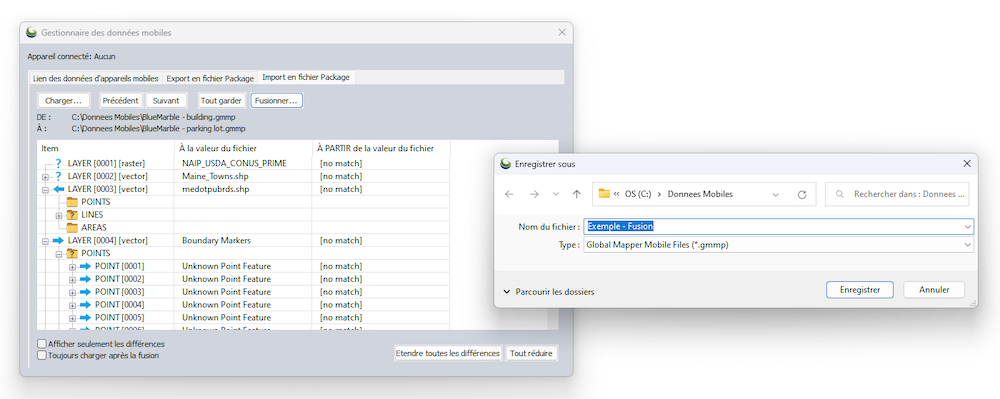Open address bar path history dropdown
Image resolution: width=1000 pixels, height=399 pixels.
click(776, 194)
